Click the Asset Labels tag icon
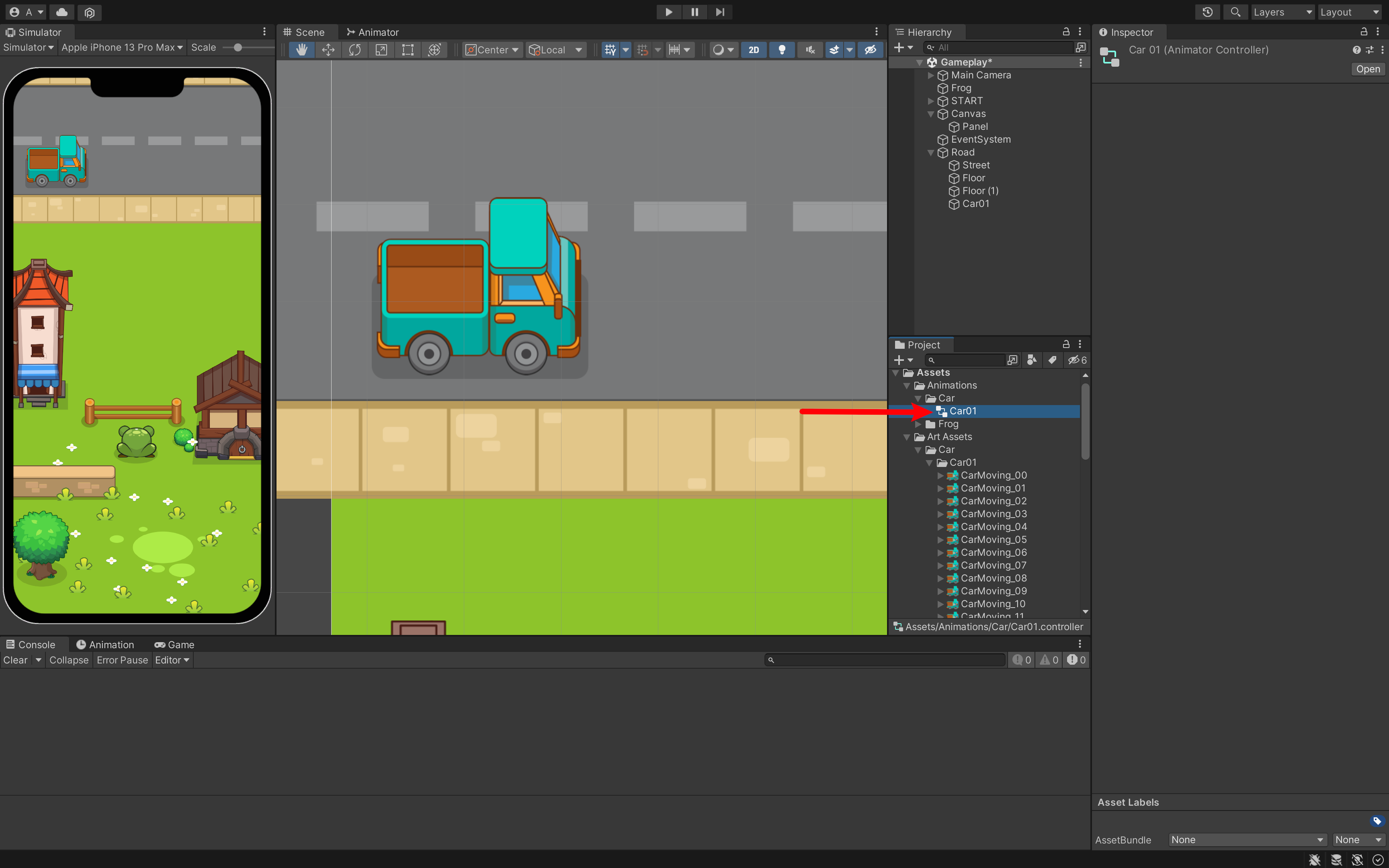 1377,821
